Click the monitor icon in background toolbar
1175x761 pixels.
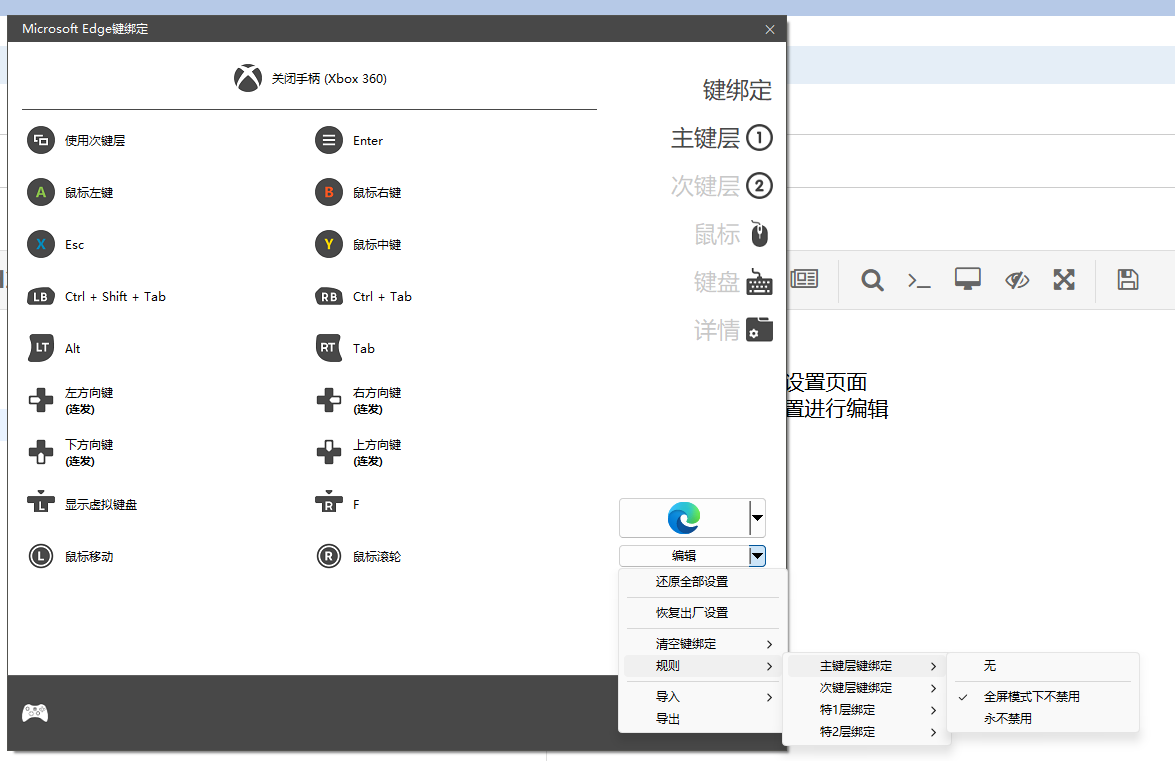[x=967, y=279]
